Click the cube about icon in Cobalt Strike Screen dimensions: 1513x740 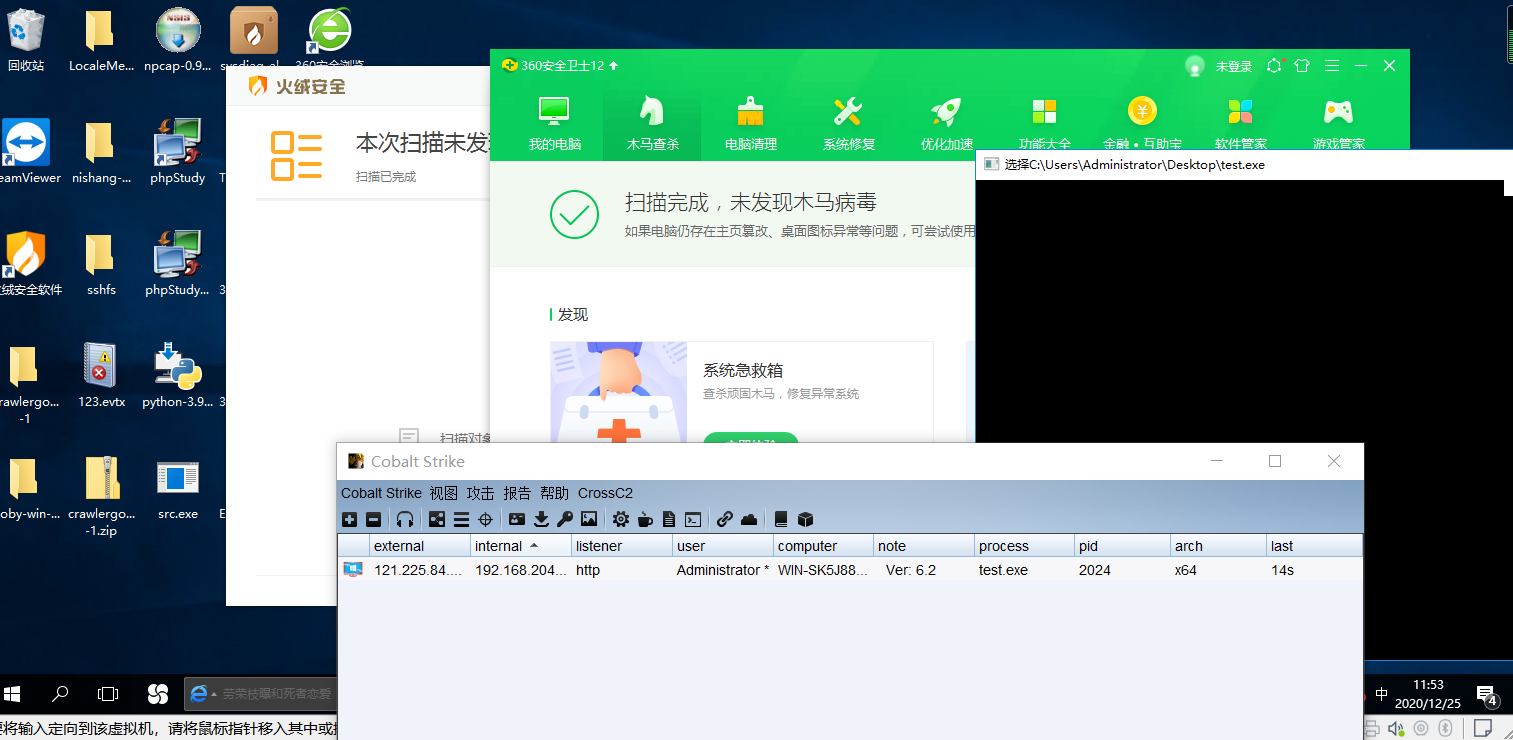805,519
